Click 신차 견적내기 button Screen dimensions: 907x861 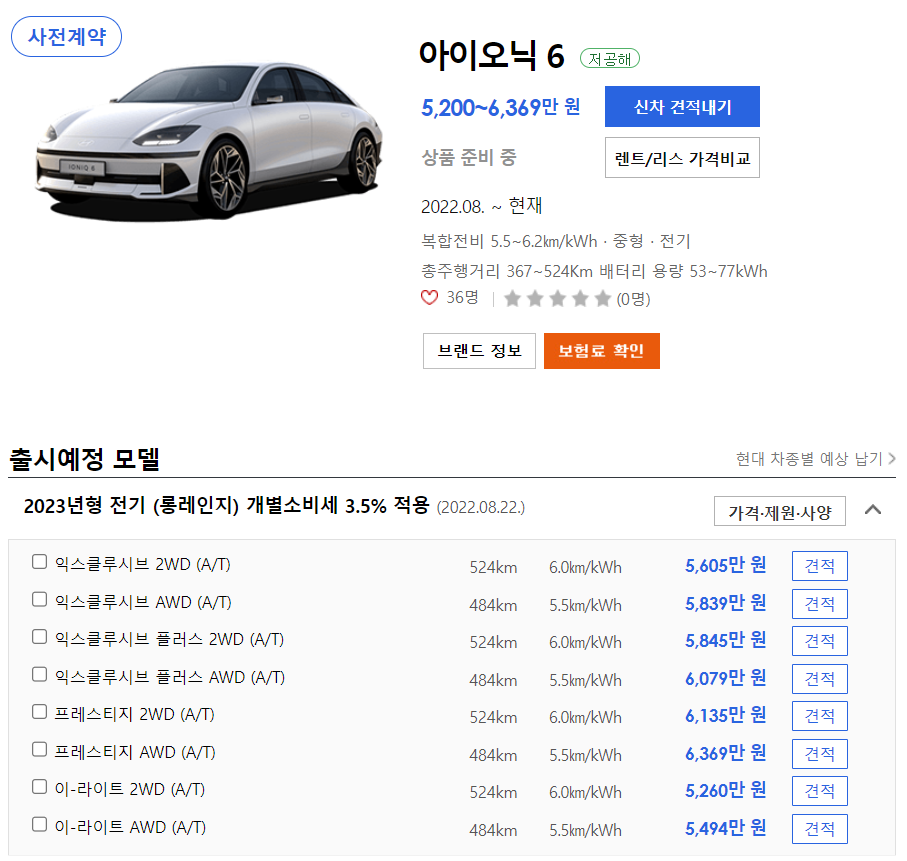pos(682,106)
